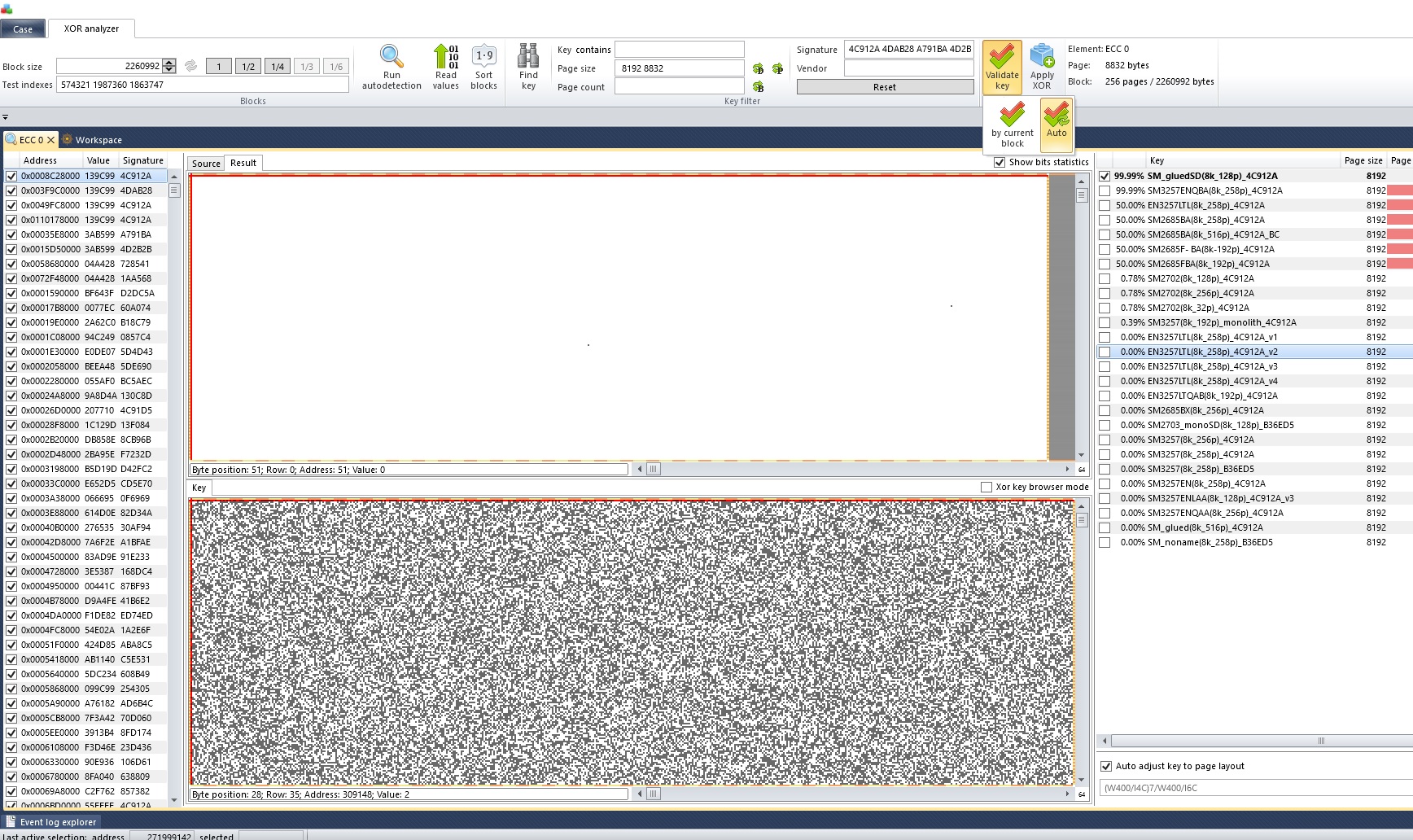Click the Workspace tab gear icon
The image size is (1413, 840).
(x=68, y=140)
